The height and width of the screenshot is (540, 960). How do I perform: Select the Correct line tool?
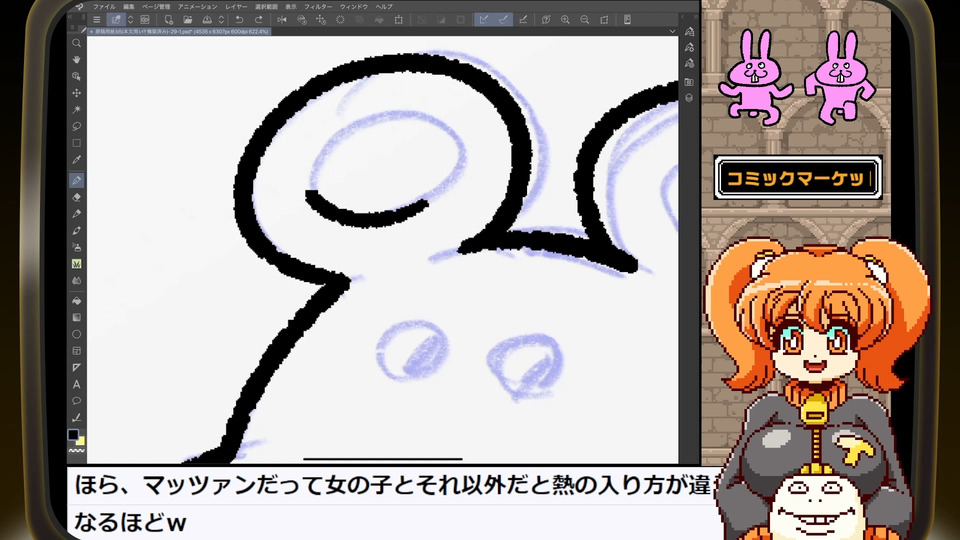tap(77, 418)
